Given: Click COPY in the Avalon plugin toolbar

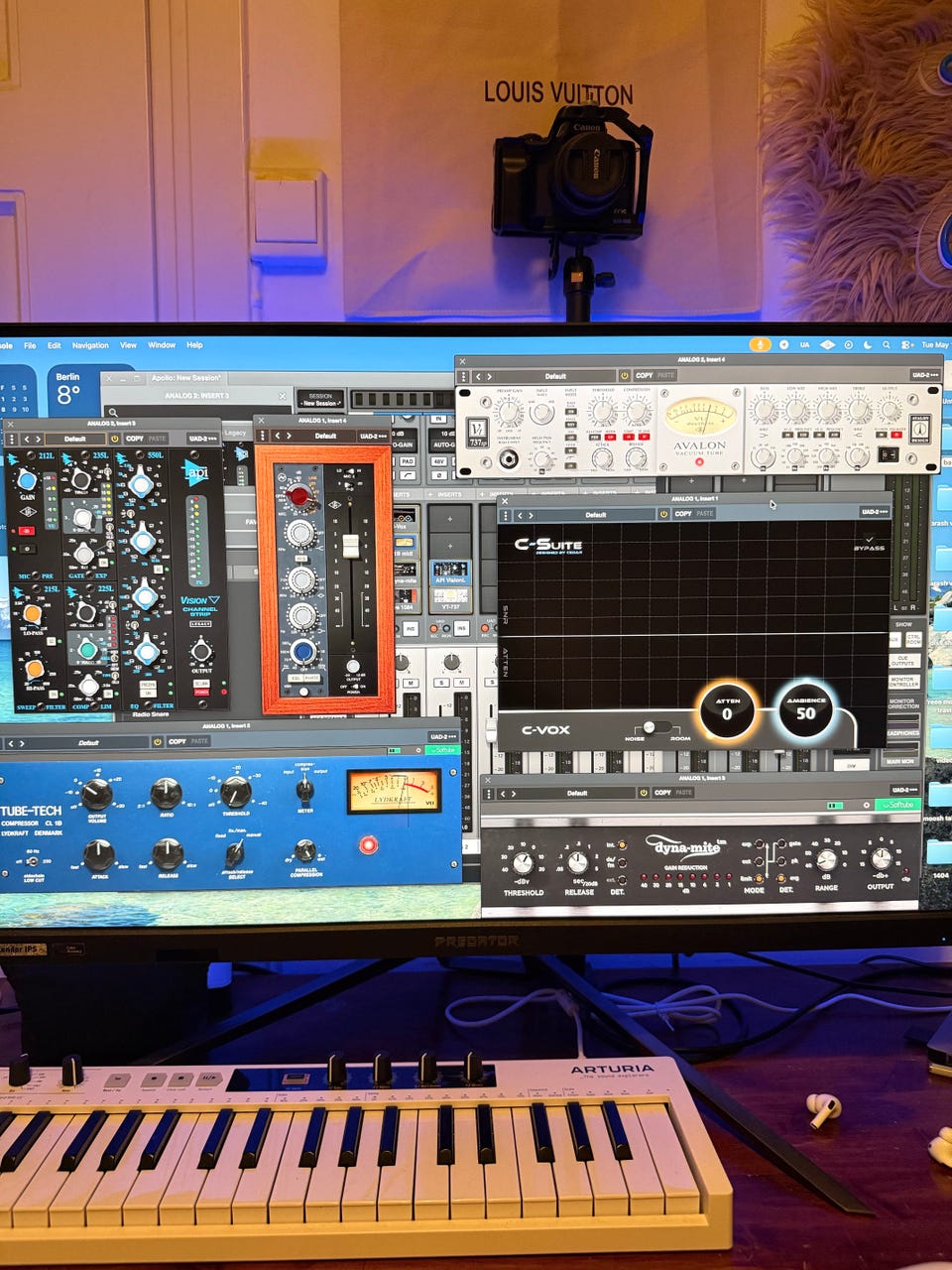Looking at the screenshot, I should pyautogui.click(x=645, y=376).
